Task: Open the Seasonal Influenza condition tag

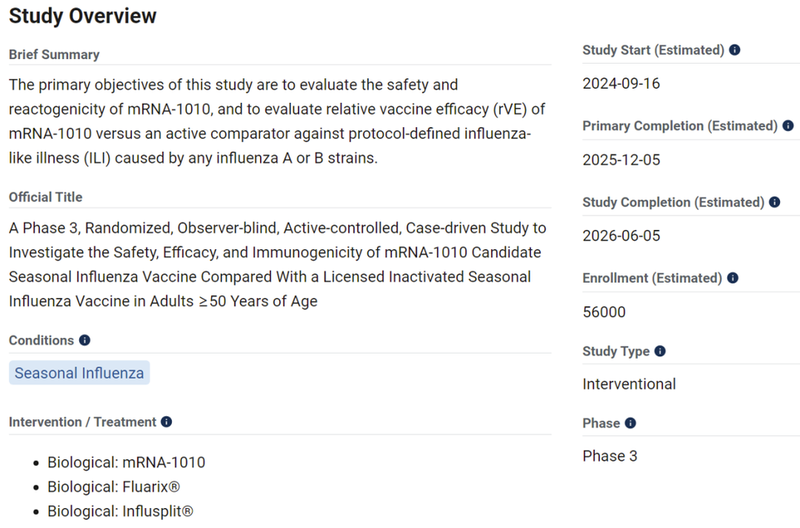Action: point(79,373)
